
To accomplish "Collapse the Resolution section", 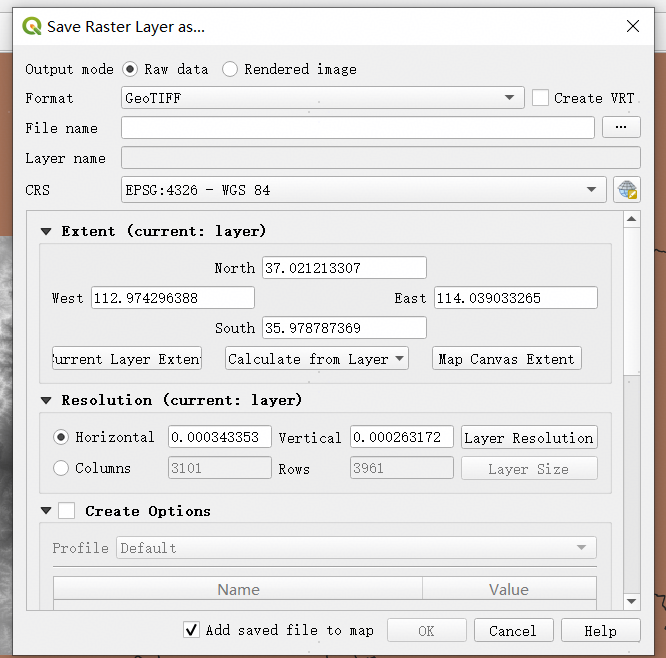I will 46,400.
